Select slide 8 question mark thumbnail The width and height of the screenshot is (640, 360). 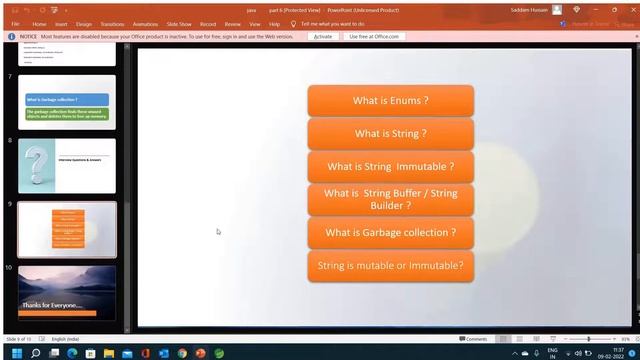click(67, 166)
